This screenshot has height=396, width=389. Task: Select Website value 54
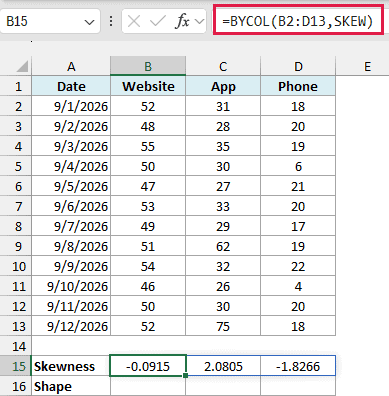[148, 266]
